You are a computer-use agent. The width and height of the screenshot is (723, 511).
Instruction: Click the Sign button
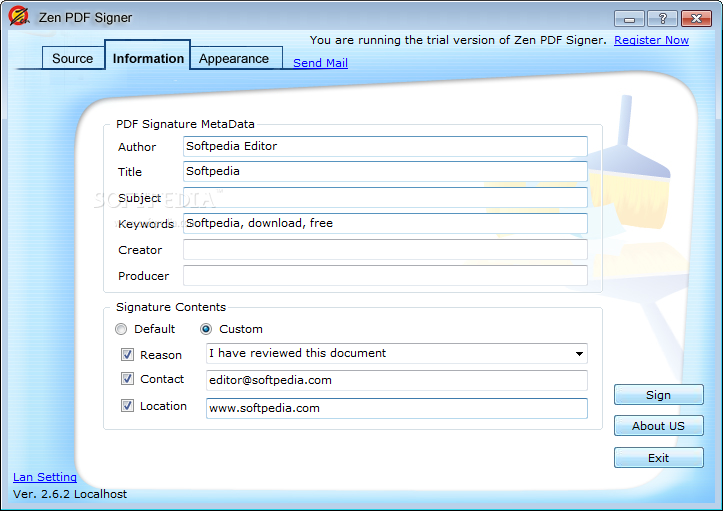(x=658, y=395)
